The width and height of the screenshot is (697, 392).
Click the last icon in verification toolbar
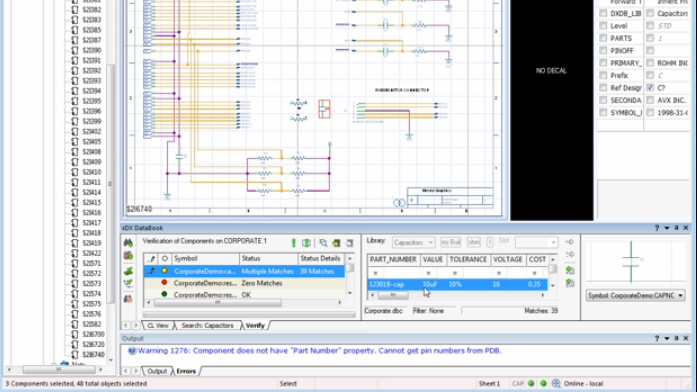coord(349,243)
